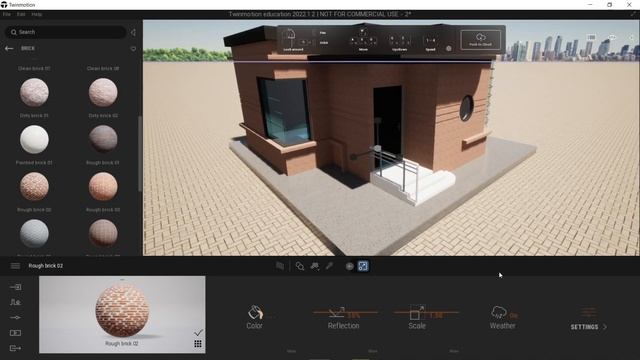Image resolution: width=640 pixels, height=360 pixels.
Task: Click the material library scrollbar
Action: (x=140, y=153)
